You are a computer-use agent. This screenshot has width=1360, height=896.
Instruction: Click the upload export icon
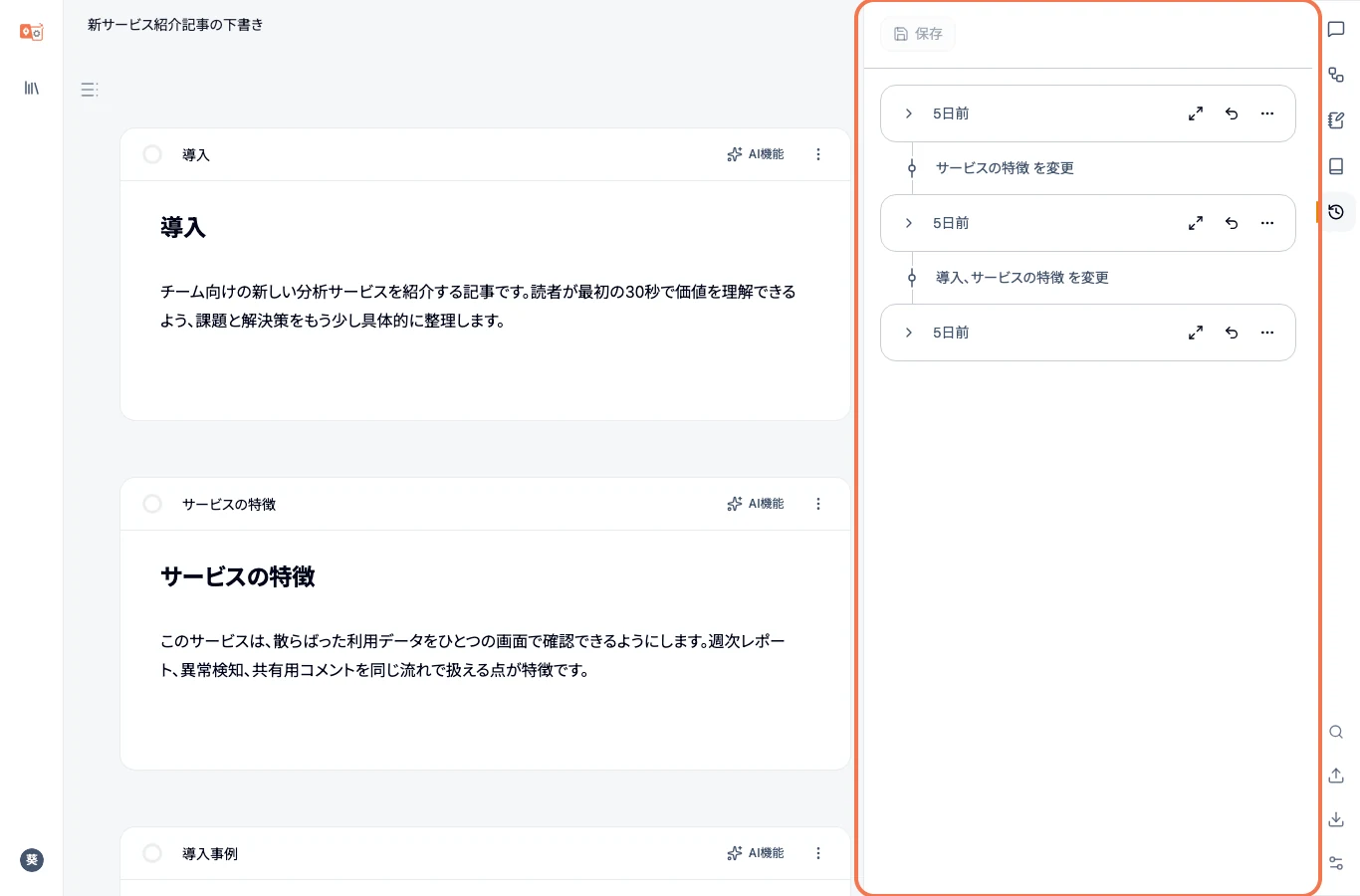pyautogui.click(x=1336, y=776)
